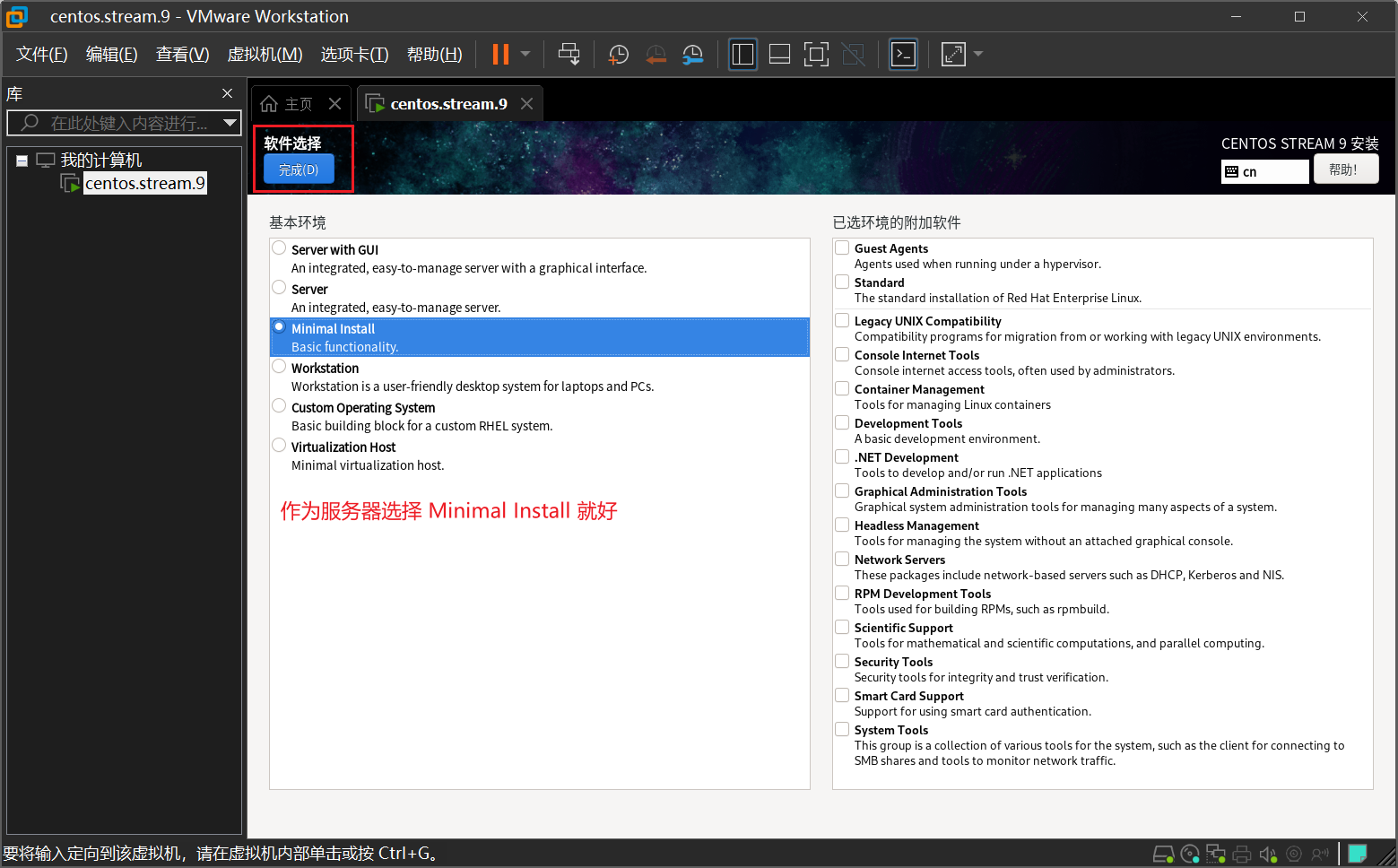The height and width of the screenshot is (868, 1398).
Task: Click the voice device status bar icon
Action: click(x=1320, y=854)
